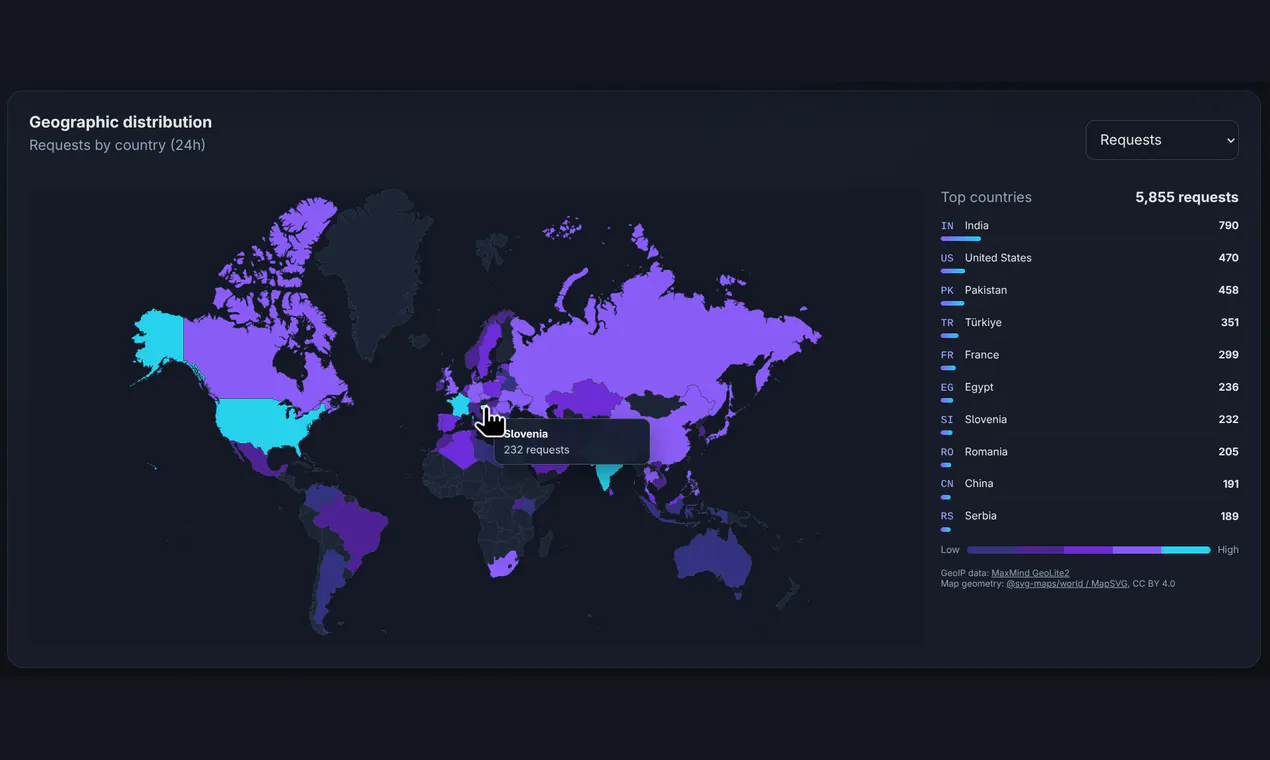Select the United States list row
1270x760 pixels.
1089,262
